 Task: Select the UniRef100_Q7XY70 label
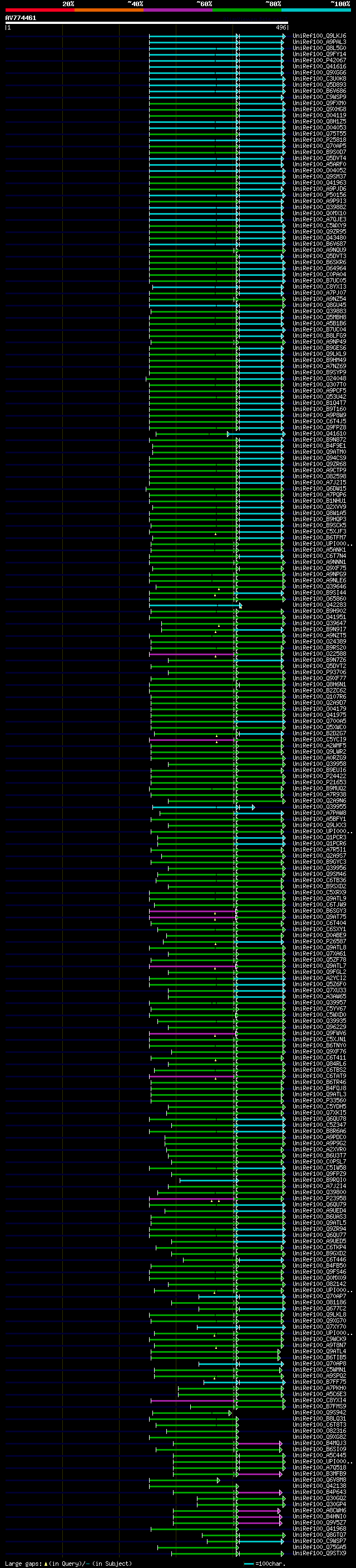[319, 1327]
